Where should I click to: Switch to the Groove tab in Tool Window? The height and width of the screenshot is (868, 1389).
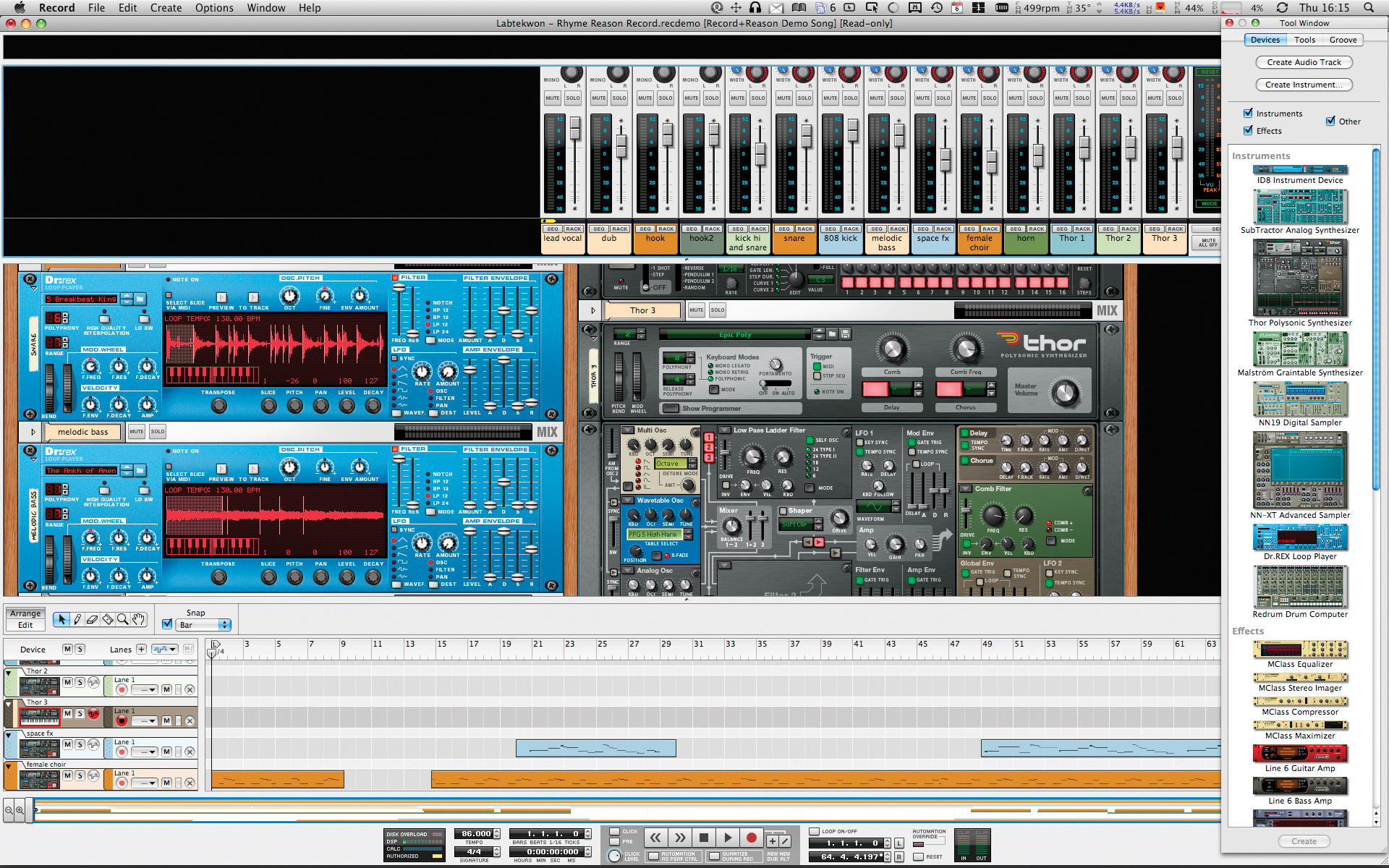coord(1343,40)
